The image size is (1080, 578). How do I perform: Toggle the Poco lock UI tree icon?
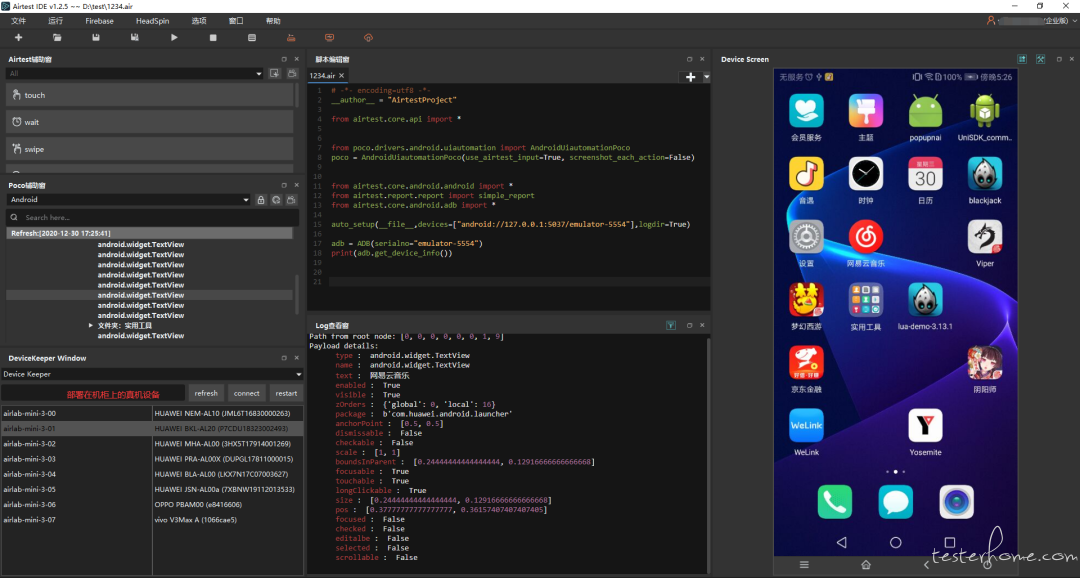[261, 200]
